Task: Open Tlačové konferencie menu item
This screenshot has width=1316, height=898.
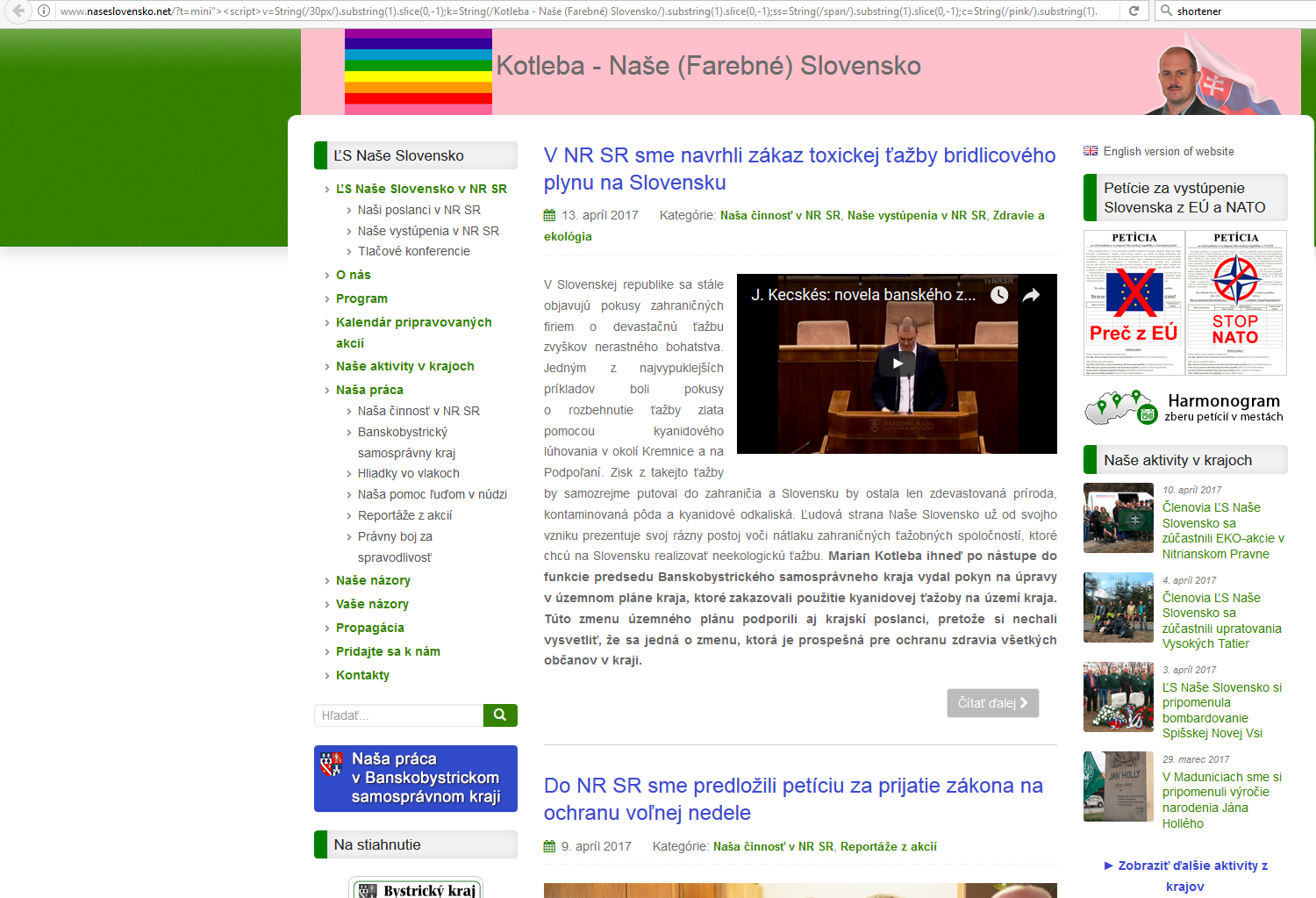Action: [x=414, y=251]
